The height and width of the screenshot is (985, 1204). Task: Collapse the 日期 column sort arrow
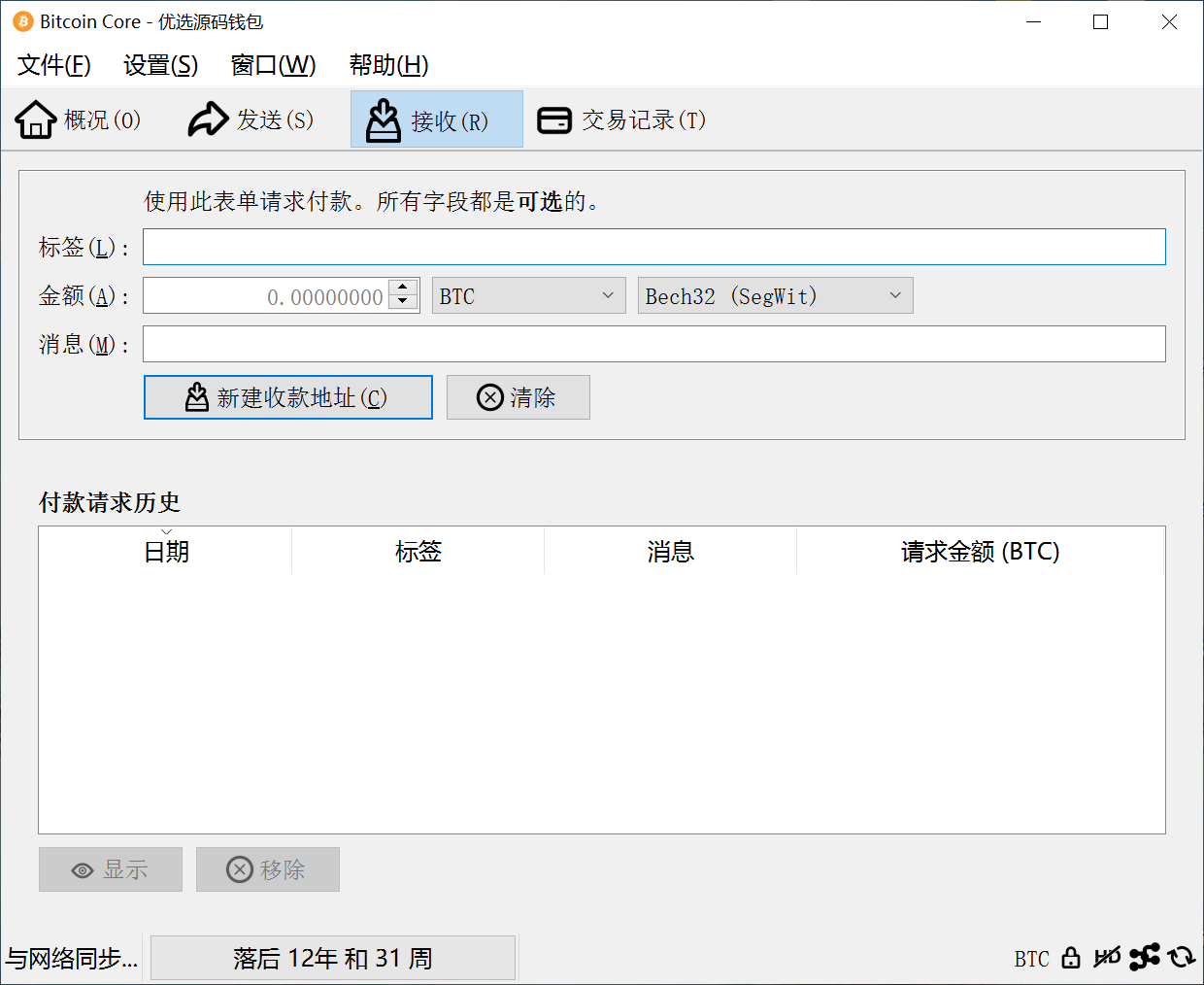click(166, 529)
